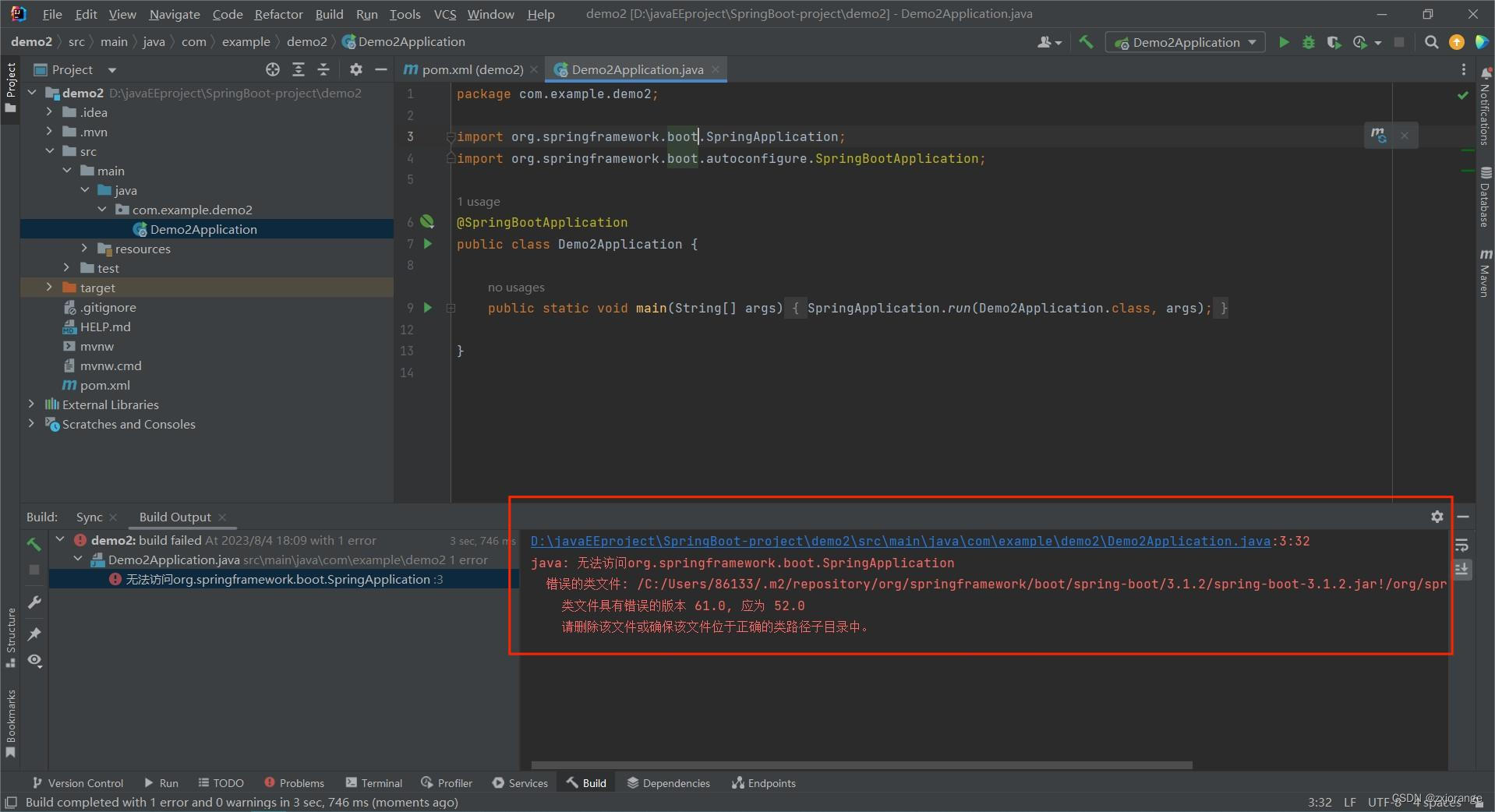Click the Stop button in the toolbar
The height and width of the screenshot is (812, 1495).
pyautogui.click(x=1399, y=42)
